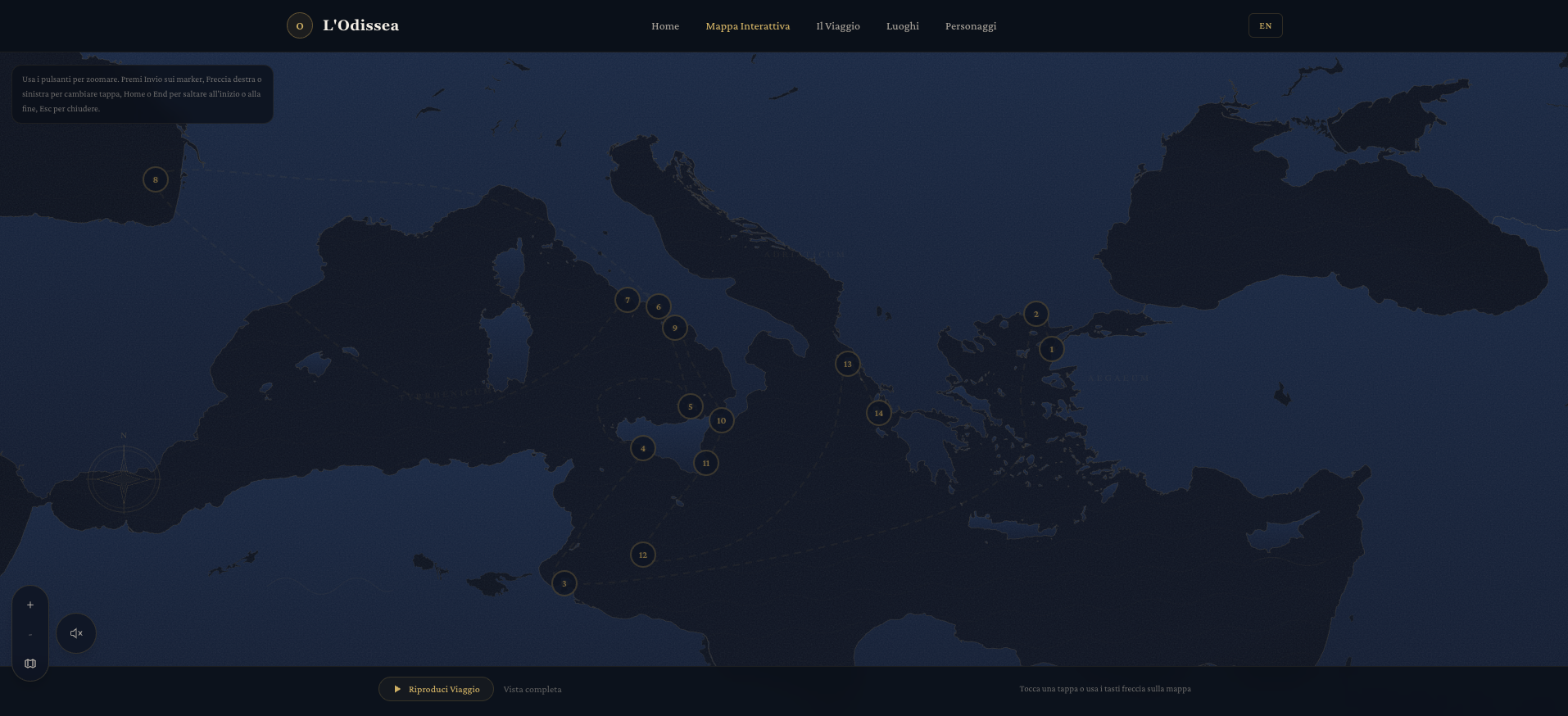The image size is (1568, 716).
Task: Choose journey marker 6
Action: click(x=658, y=306)
